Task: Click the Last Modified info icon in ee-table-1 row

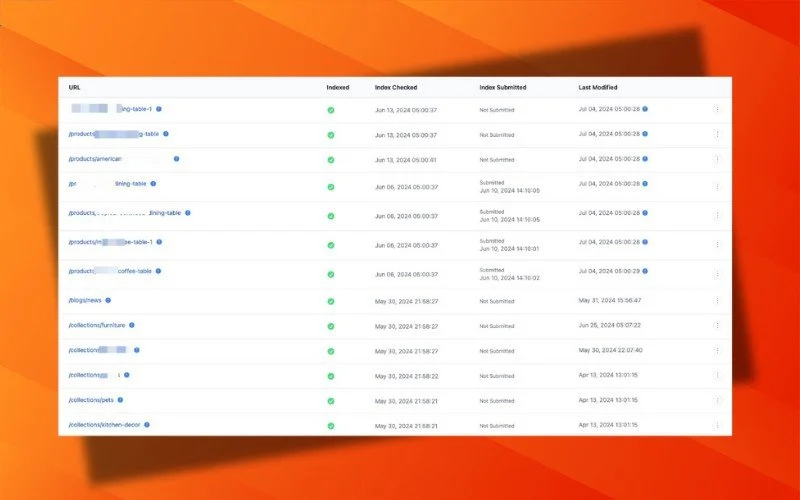Action: [645, 242]
